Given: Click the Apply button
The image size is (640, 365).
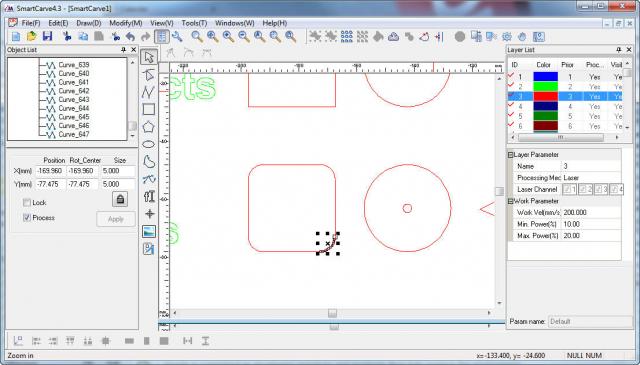Looking at the screenshot, I should pyautogui.click(x=116, y=219).
